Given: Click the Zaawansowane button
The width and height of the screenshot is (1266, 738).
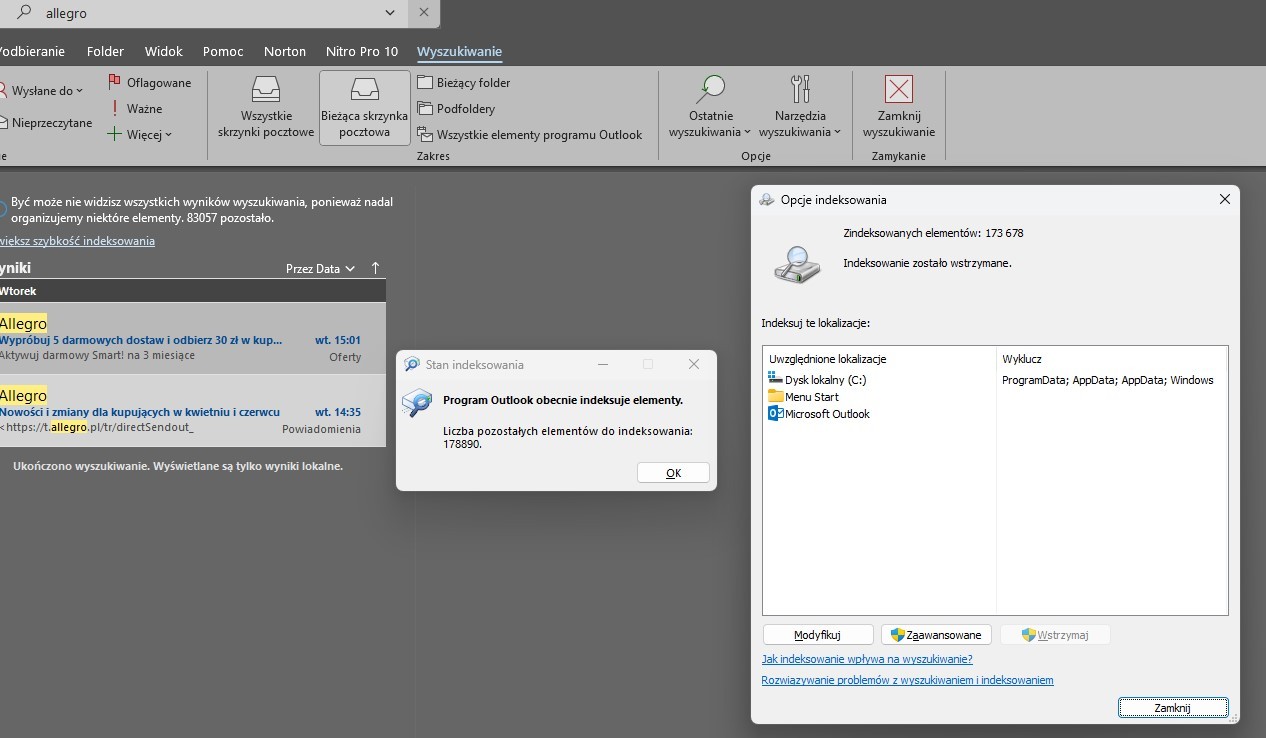Looking at the screenshot, I should [x=937, y=635].
